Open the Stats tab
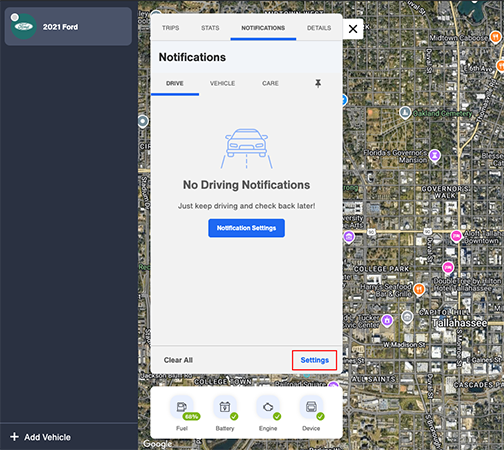This screenshot has height=450, width=504. tap(210, 28)
